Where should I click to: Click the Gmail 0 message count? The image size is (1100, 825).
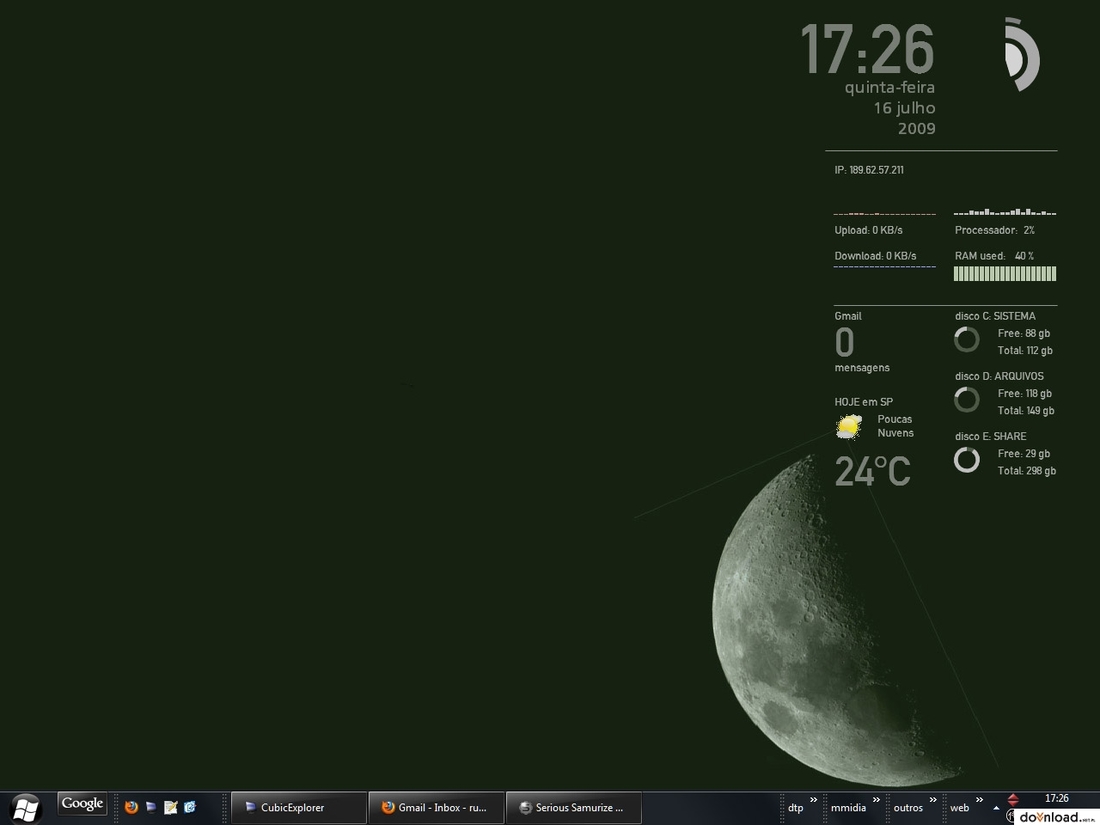click(845, 343)
